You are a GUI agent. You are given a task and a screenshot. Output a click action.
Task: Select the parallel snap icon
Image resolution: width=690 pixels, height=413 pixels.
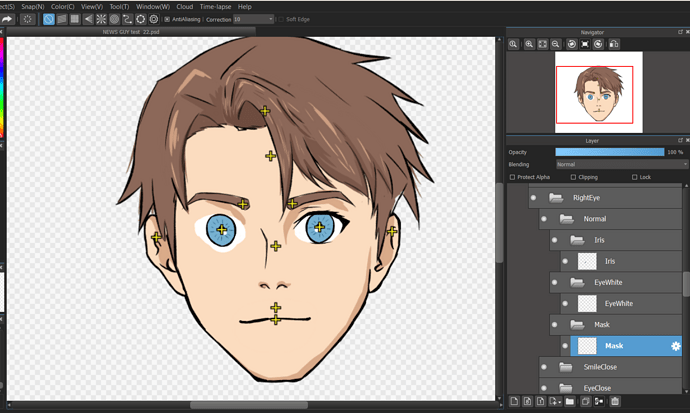click(62, 19)
